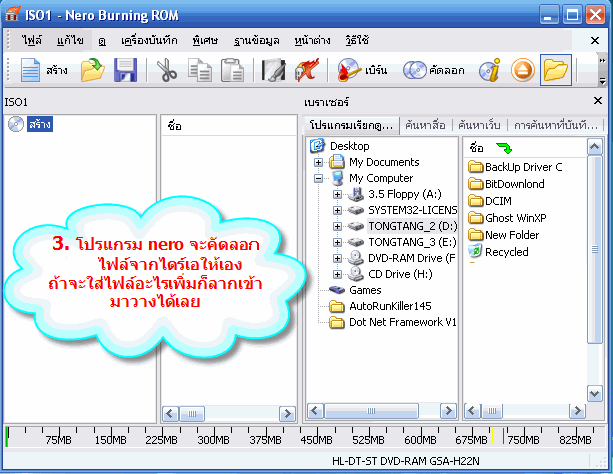Expand the CD Drive (H:) node
Screen dimensions: 613x474
point(337,274)
